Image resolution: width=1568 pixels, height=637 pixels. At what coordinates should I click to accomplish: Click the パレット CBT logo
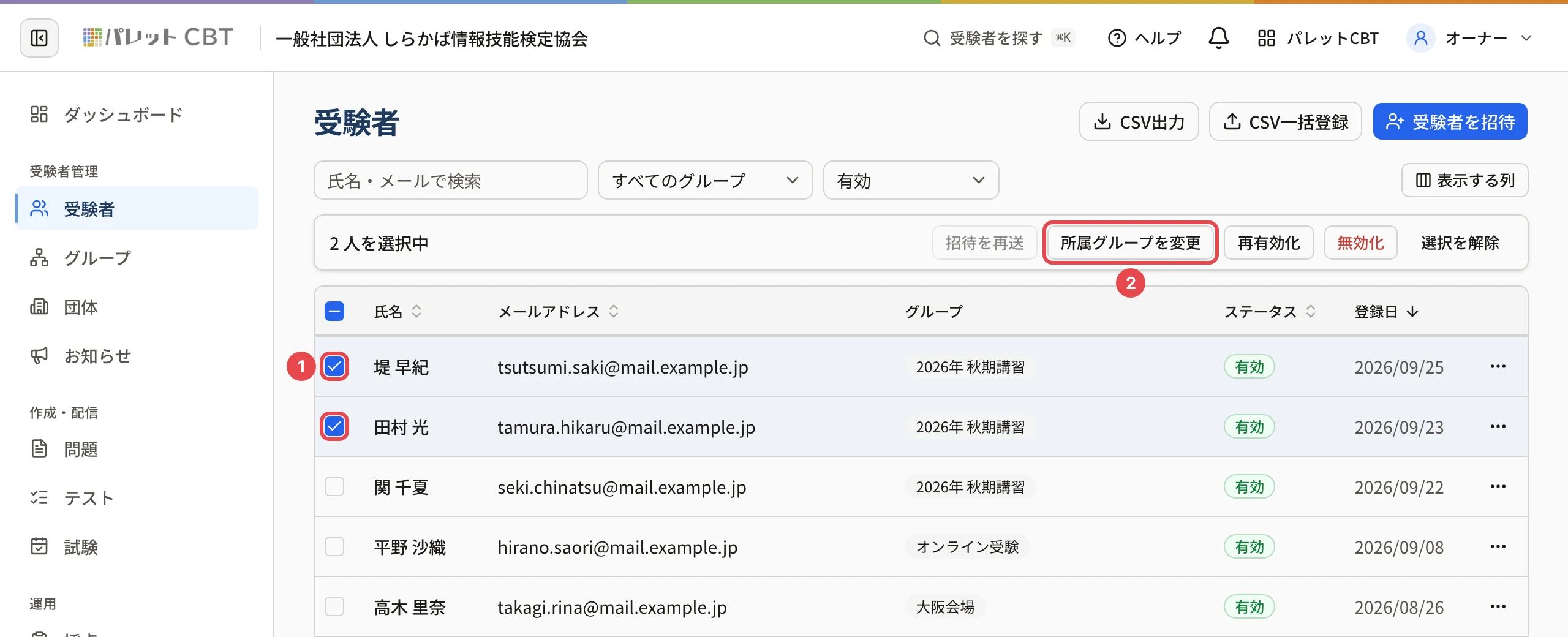click(158, 38)
